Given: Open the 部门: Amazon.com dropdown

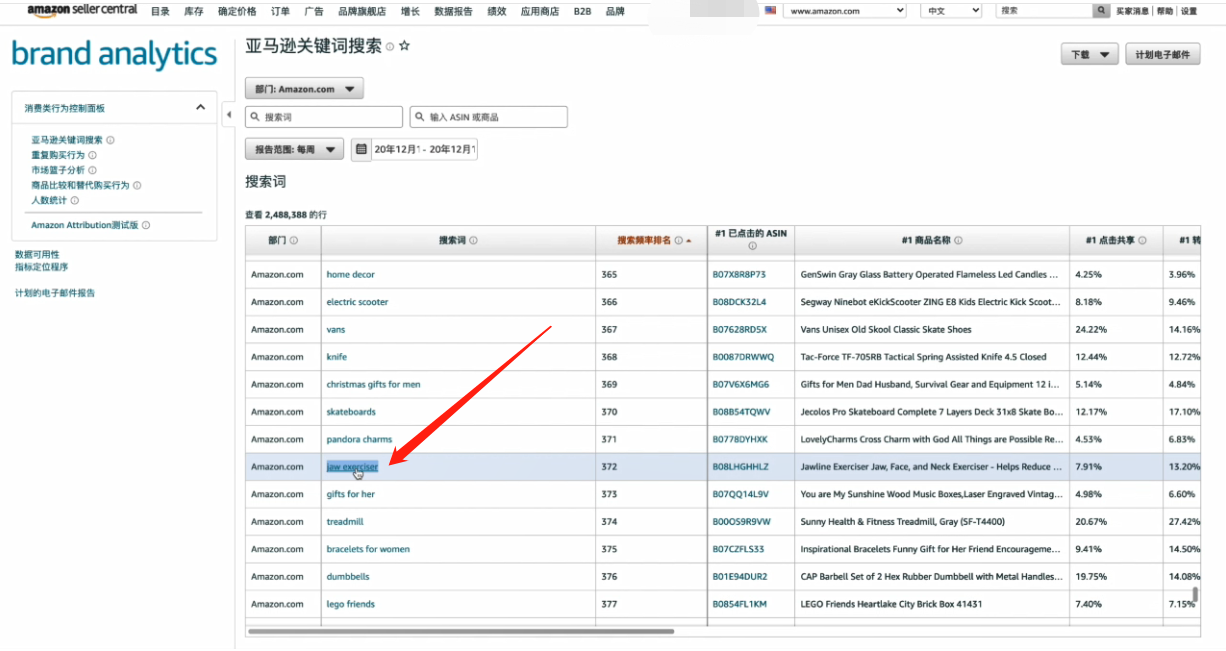Looking at the screenshot, I should point(304,89).
